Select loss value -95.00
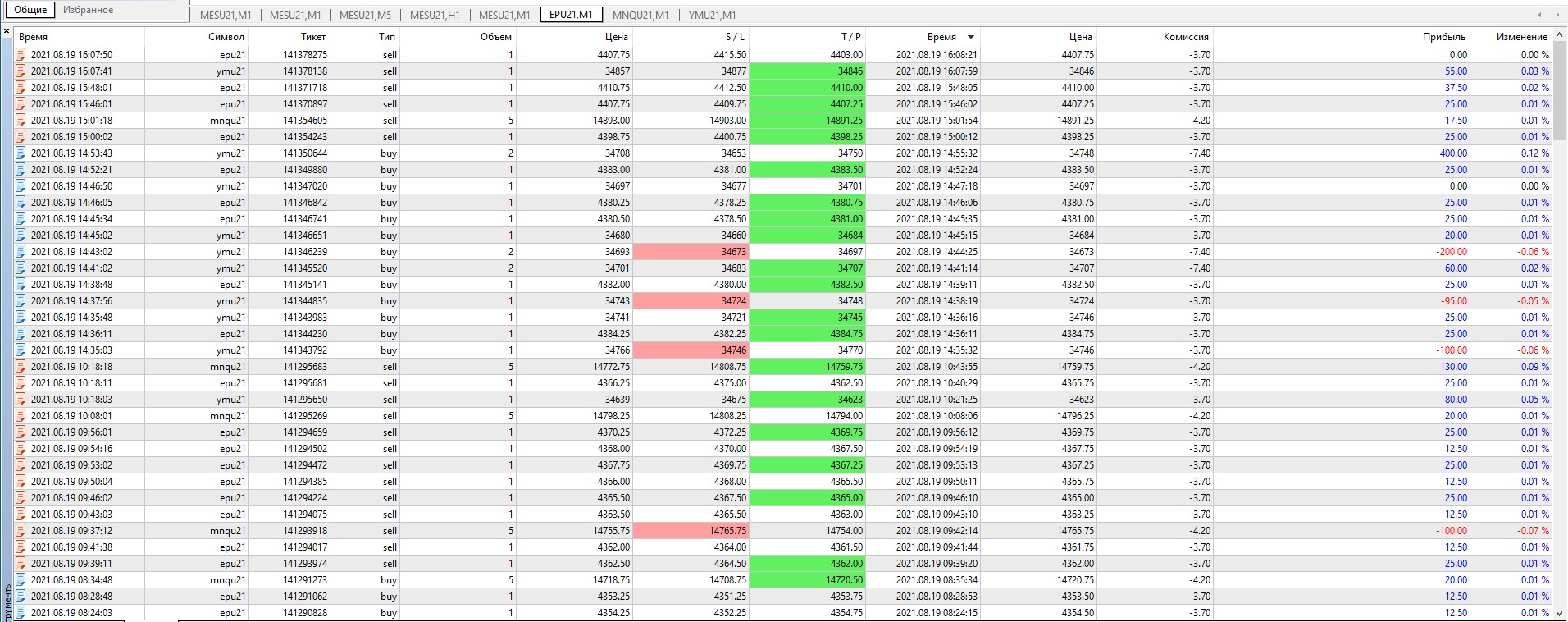 click(x=1454, y=301)
